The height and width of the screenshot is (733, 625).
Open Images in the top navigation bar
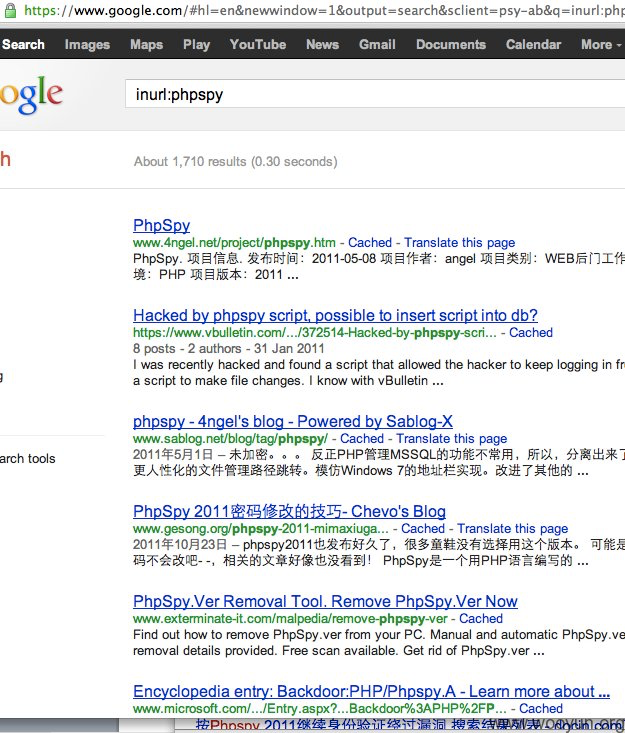pyautogui.click(x=87, y=44)
